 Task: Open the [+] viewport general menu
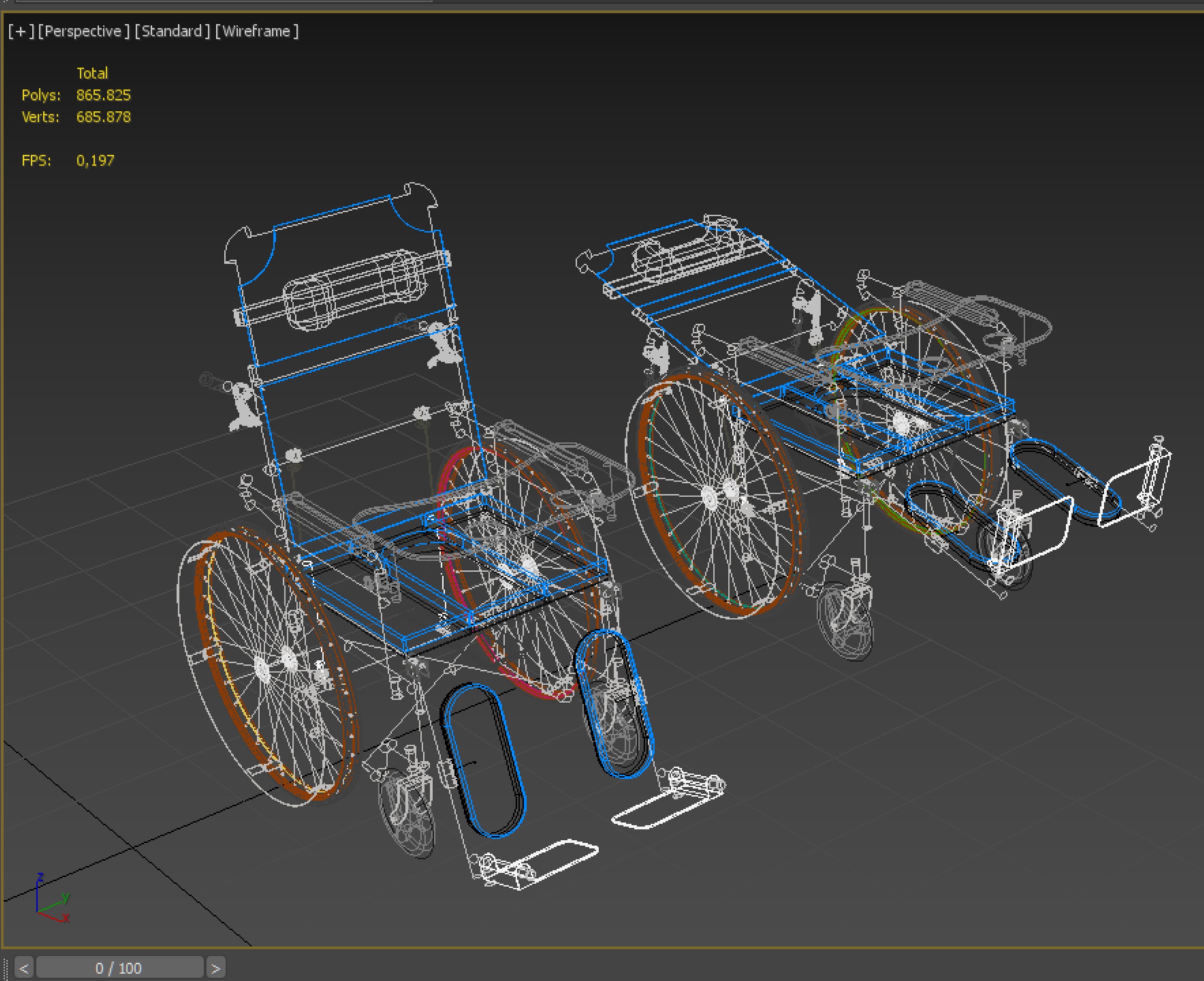coord(21,31)
